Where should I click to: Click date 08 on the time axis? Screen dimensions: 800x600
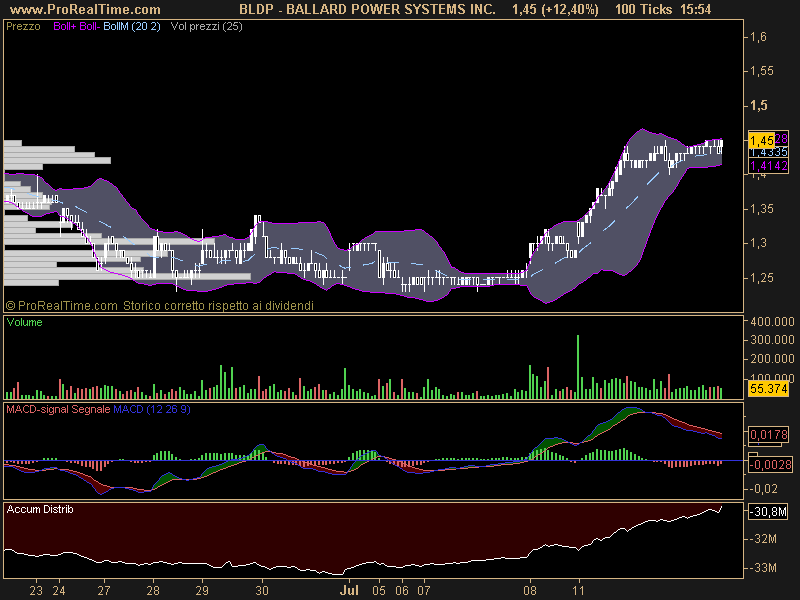pos(530,591)
